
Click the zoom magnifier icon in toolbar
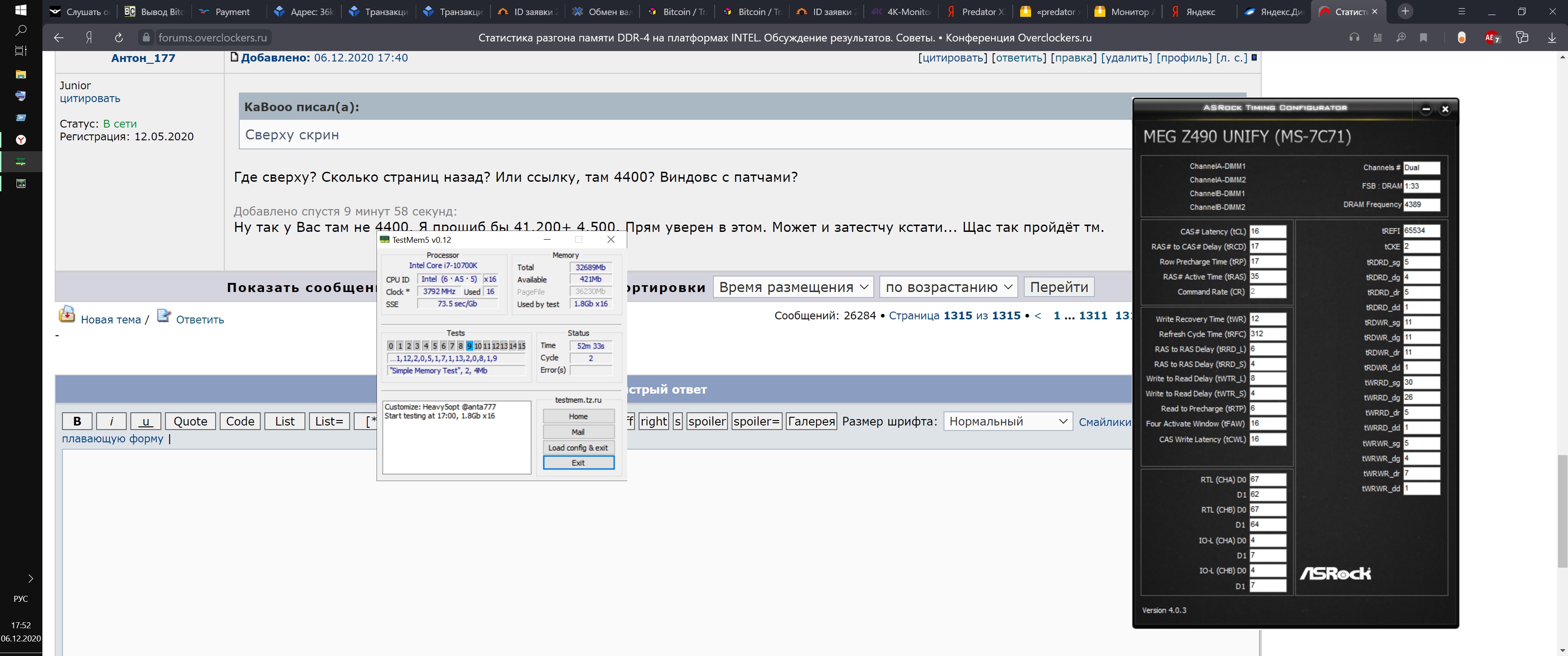1401,38
